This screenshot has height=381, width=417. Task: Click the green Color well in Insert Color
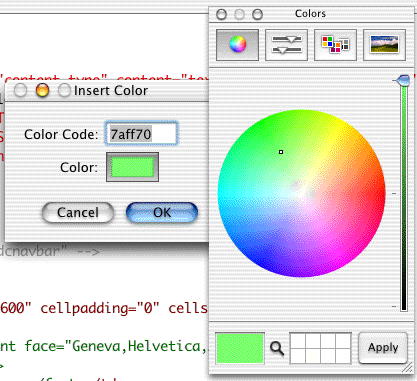(x=132, y=167)
